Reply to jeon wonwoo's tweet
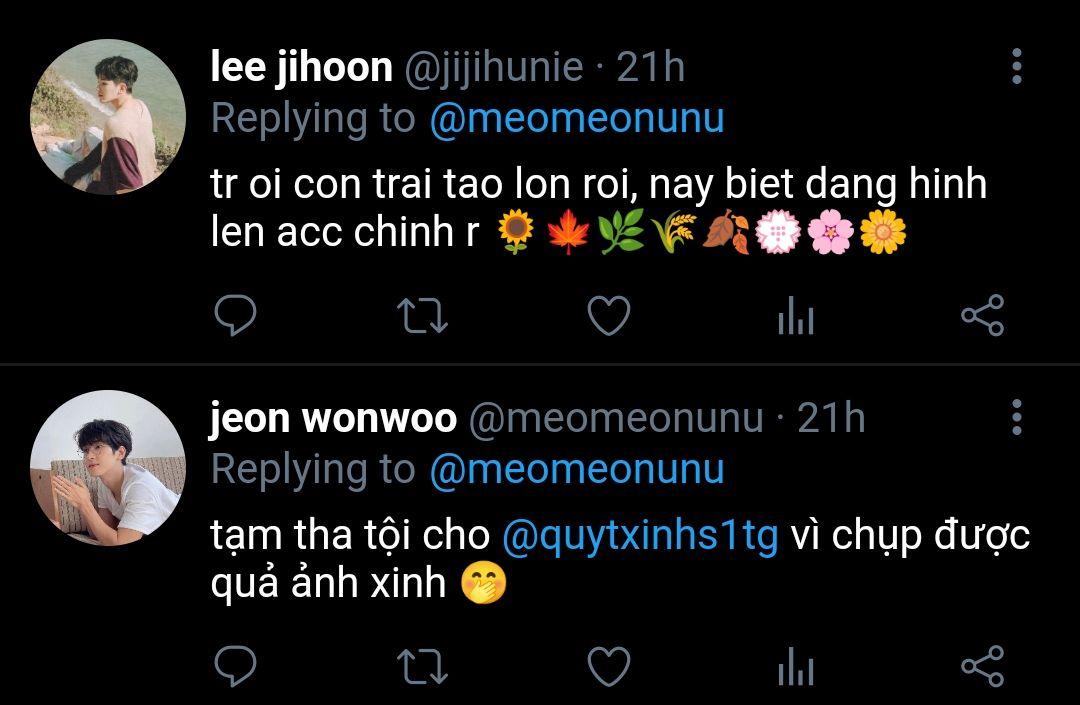 [x=235, y=666]
